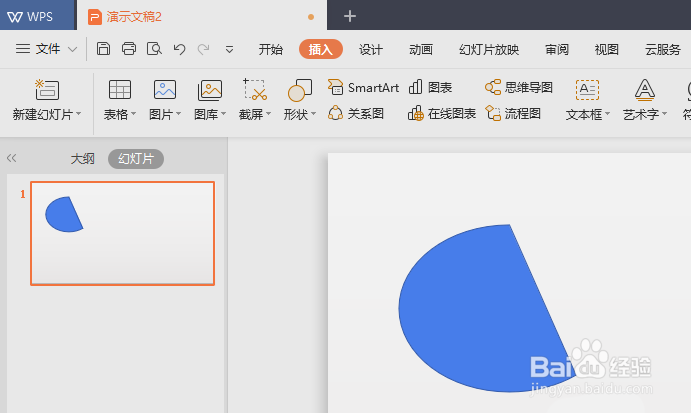The height and width of the screenshot is (413, 691).
Task: Expand the 文件 dropdown arrow
Action: coord(73,49)
